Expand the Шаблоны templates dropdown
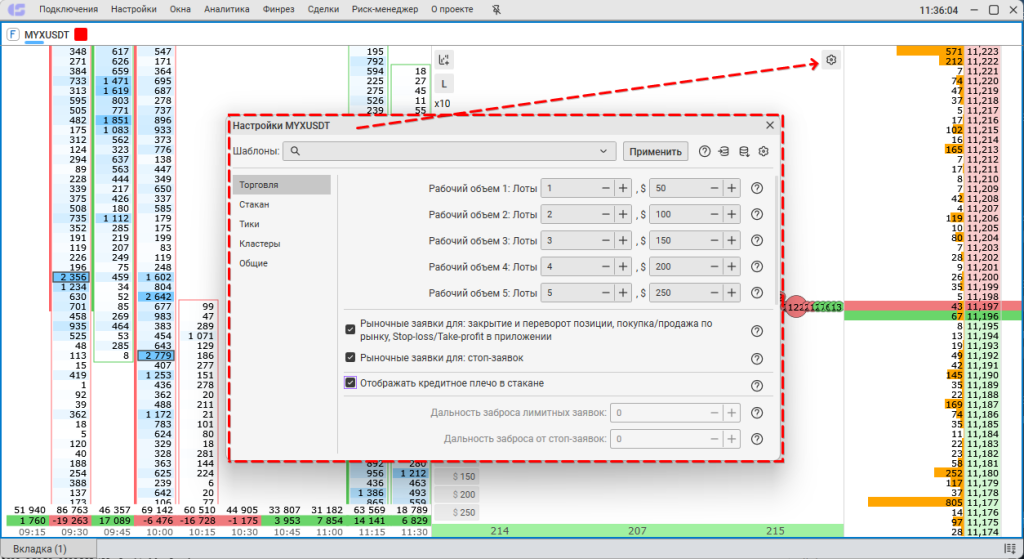The image size is (1024, 559). click(x=603, y=152)
